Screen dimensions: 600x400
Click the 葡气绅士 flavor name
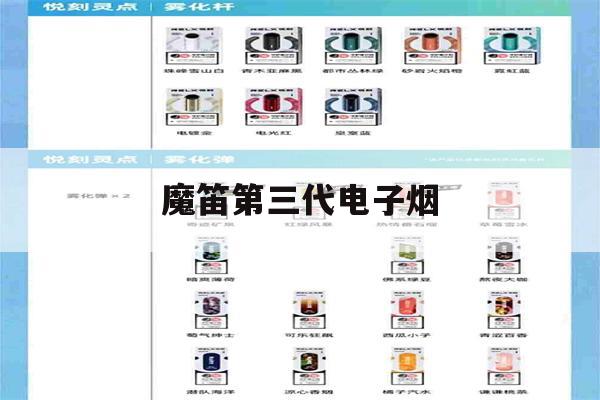point(211,335)
